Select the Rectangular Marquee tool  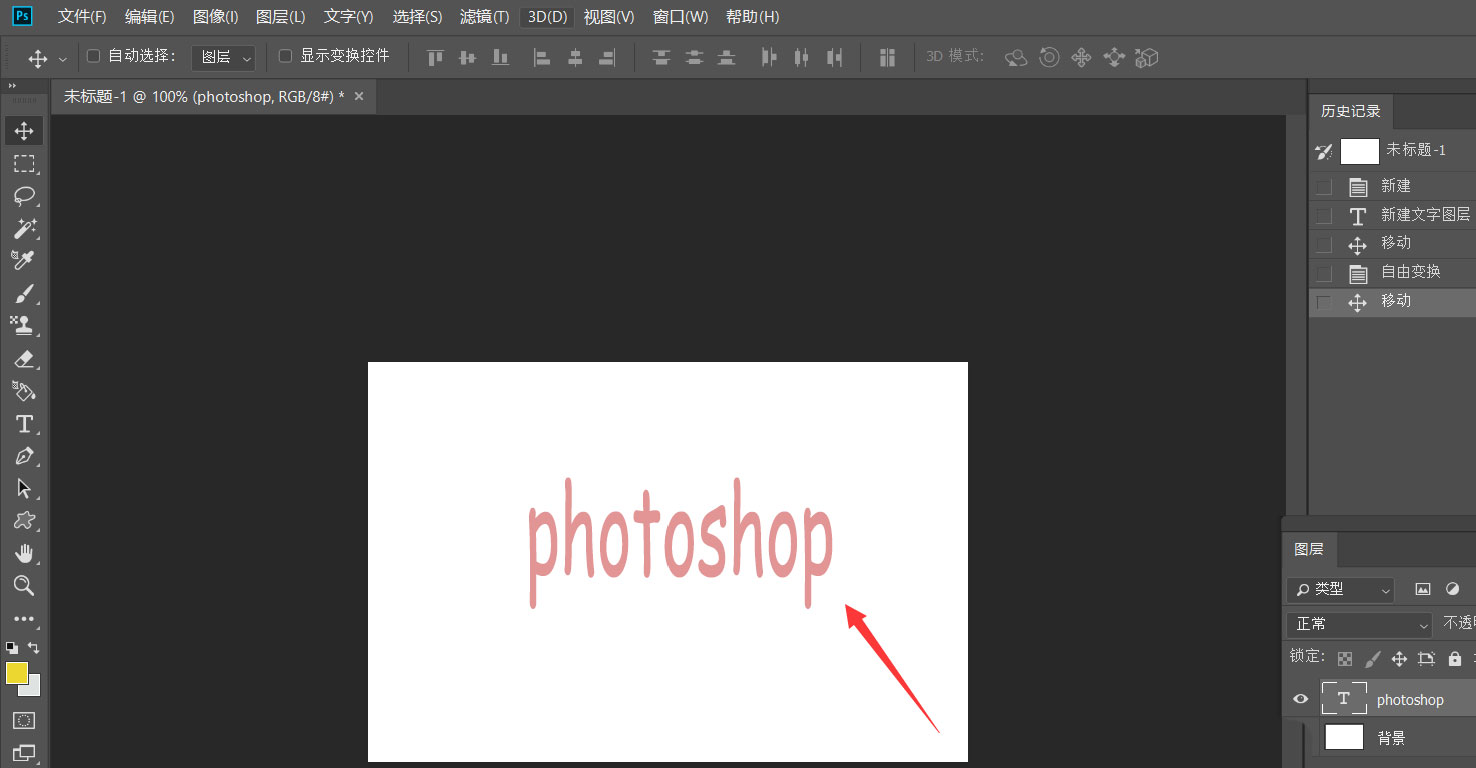click(x=24, y=164)
